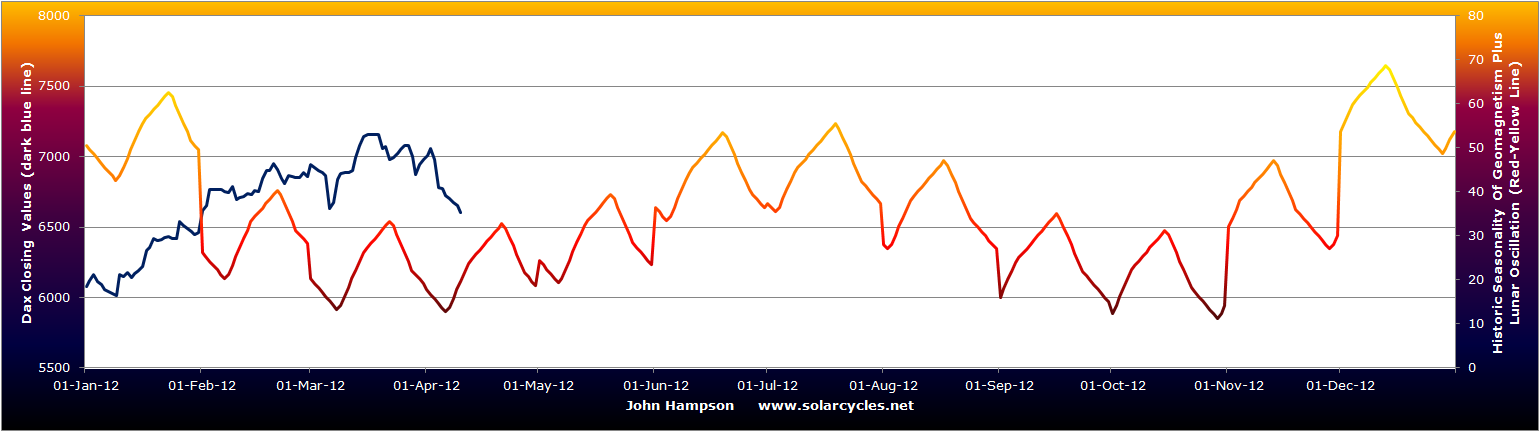Click the end of the dark blue line

pos(460,212)
